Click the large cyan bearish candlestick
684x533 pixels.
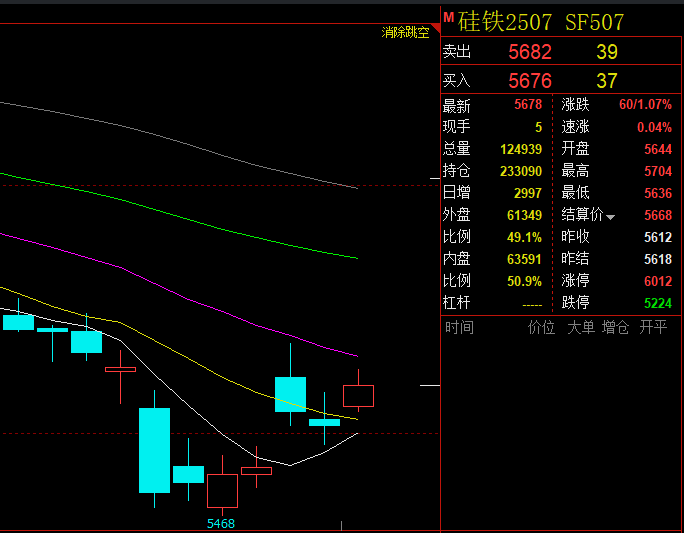154,450
